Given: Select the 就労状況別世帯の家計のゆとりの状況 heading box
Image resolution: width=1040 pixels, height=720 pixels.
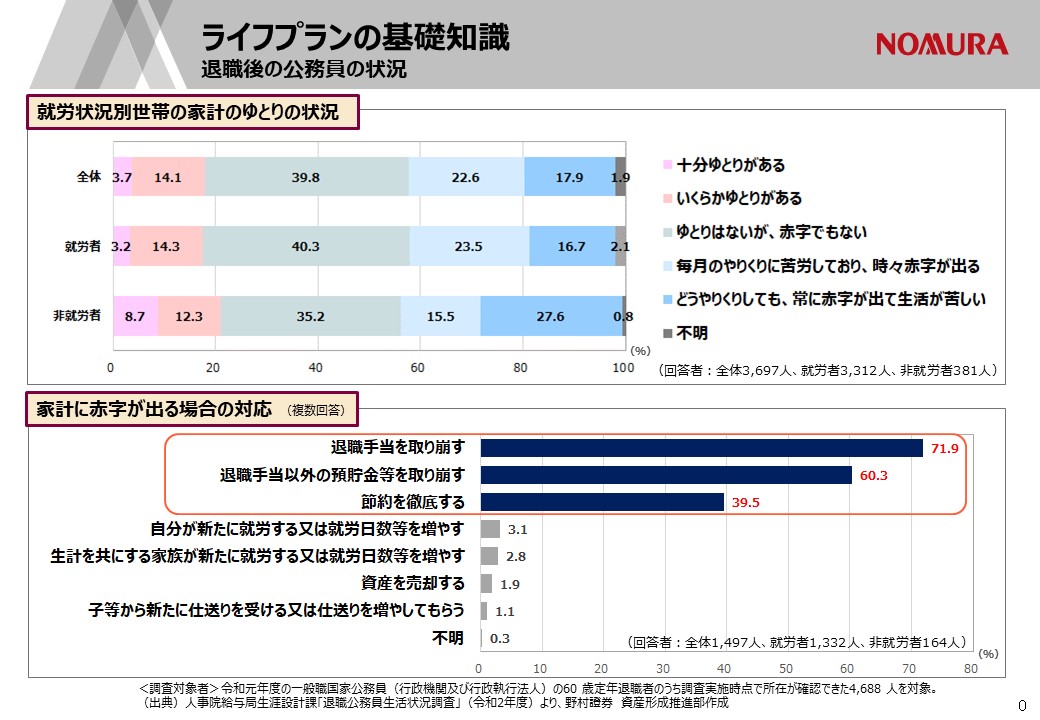Looking at the screenshot, I should click(x=191, y=113).
